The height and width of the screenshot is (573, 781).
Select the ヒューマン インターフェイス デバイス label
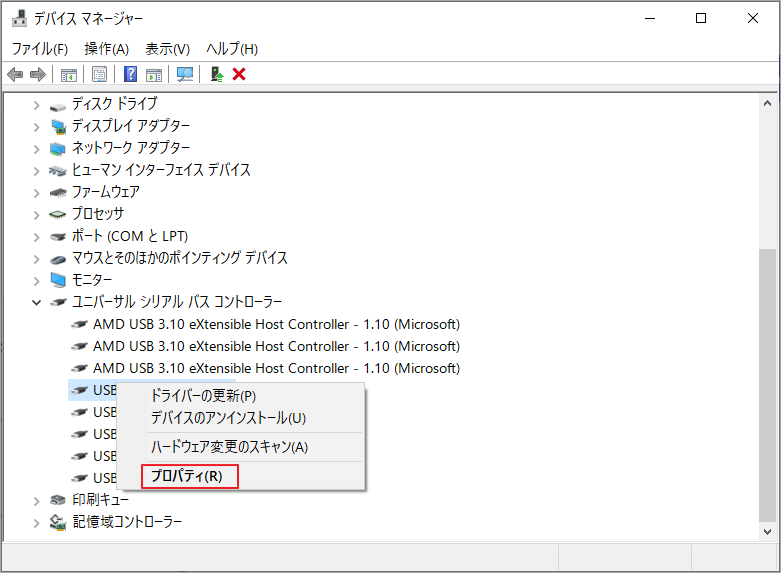pos(161,170)
